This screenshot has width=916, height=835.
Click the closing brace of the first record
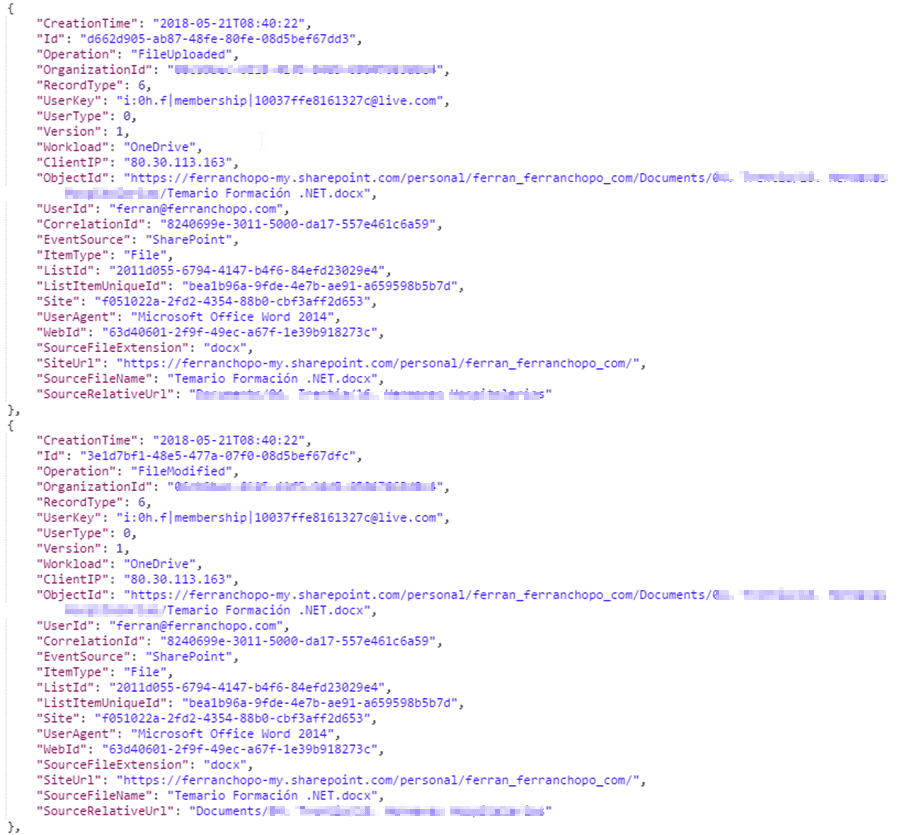[11, 410]
